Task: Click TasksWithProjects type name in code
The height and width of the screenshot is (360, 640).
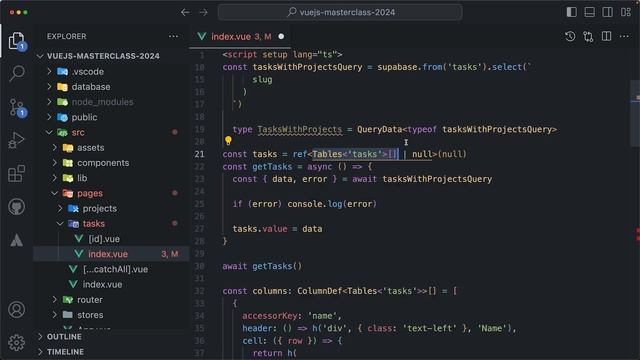Action: click(300, 129)
